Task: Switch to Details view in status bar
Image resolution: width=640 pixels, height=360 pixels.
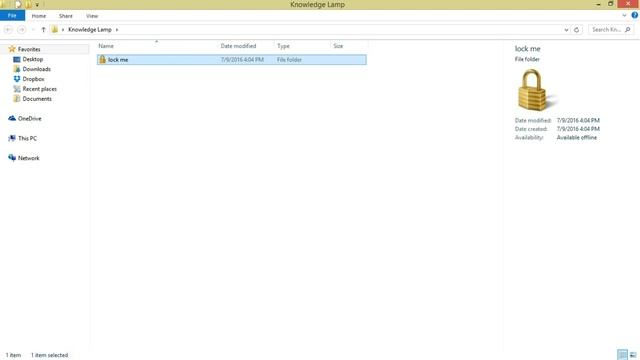Action: point(622,355)
